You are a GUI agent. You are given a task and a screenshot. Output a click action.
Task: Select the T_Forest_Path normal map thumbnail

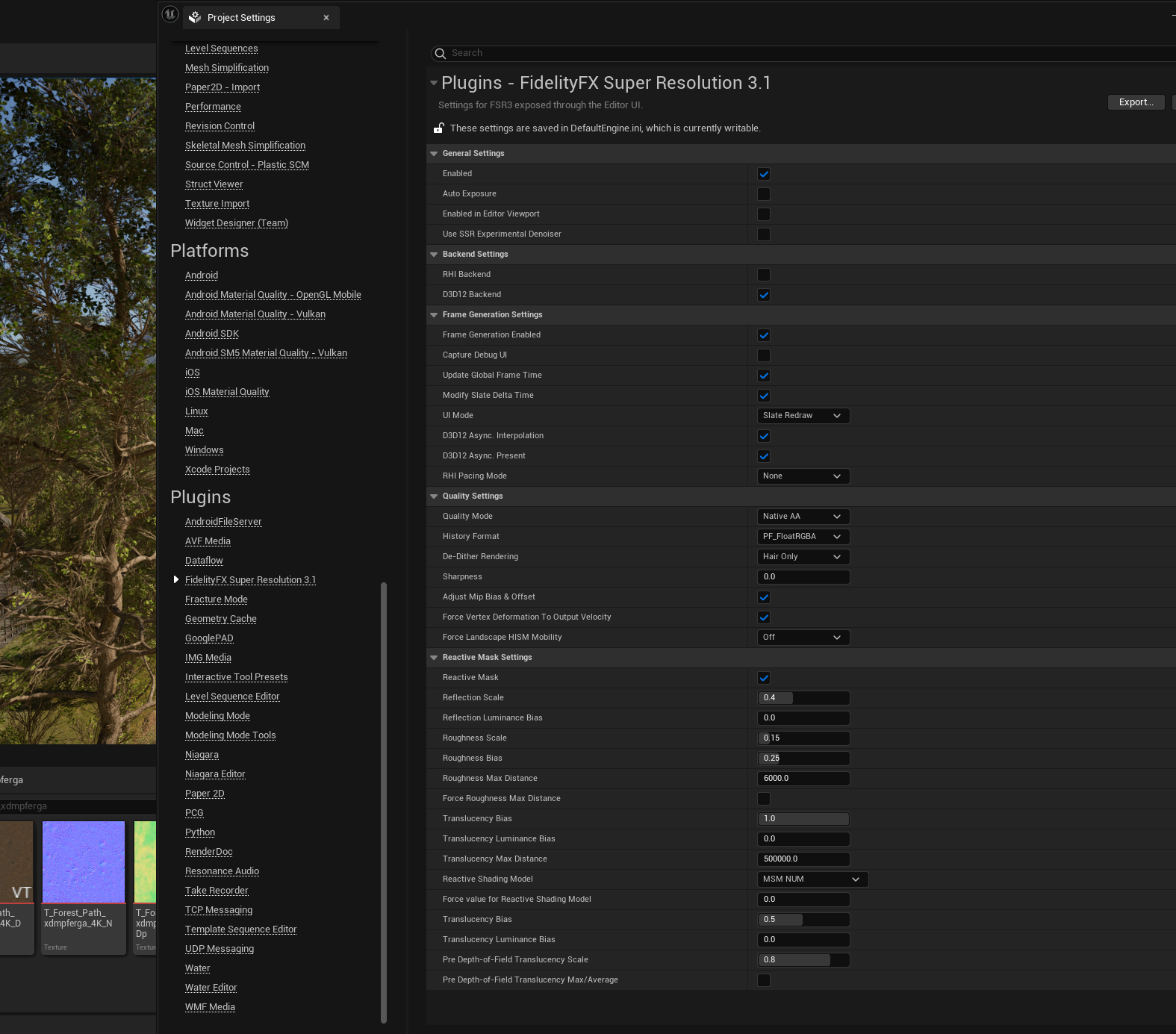pos(84,862)
